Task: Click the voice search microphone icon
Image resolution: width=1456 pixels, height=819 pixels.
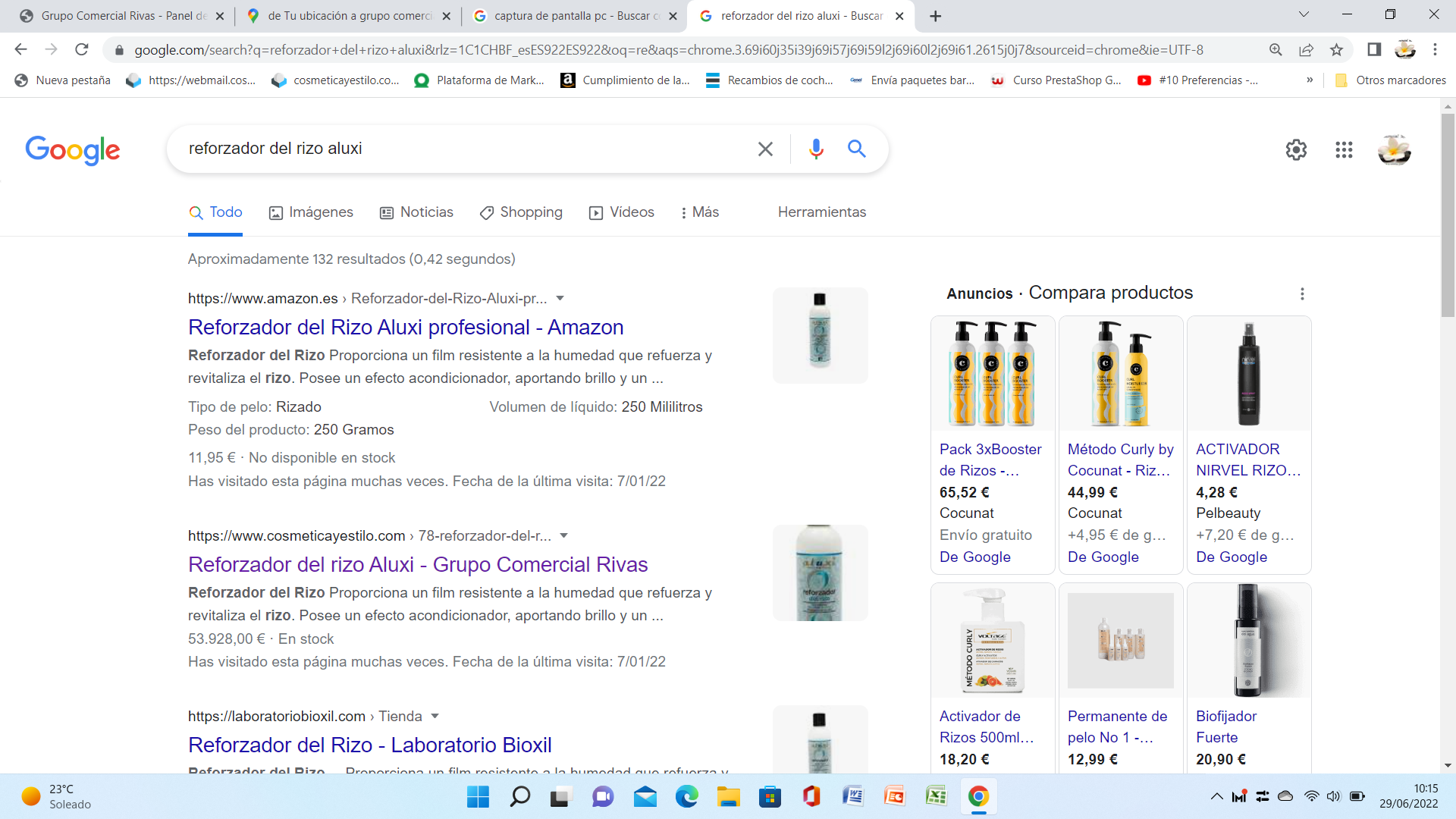Action: 816,149
